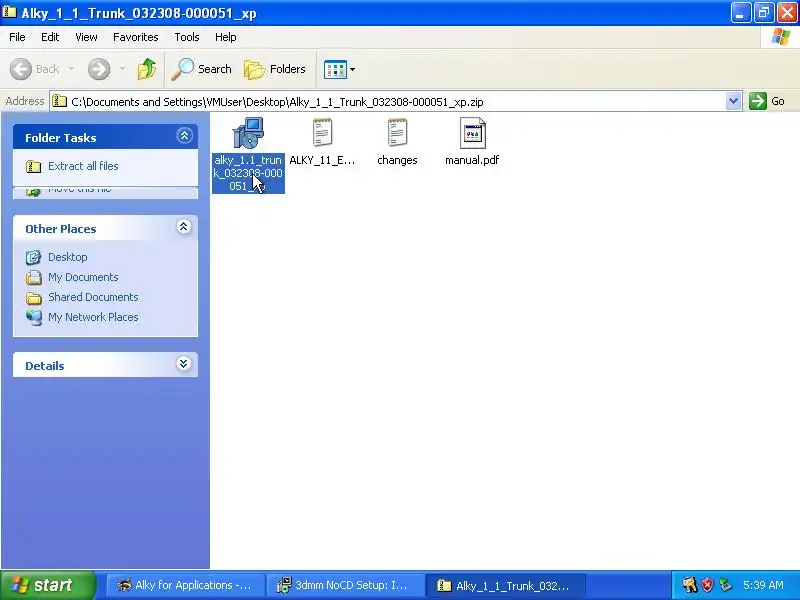The width and height of the screenshot is (800, 600).
Task: Collapse the Other Places panel
Action: pos(184,227)
